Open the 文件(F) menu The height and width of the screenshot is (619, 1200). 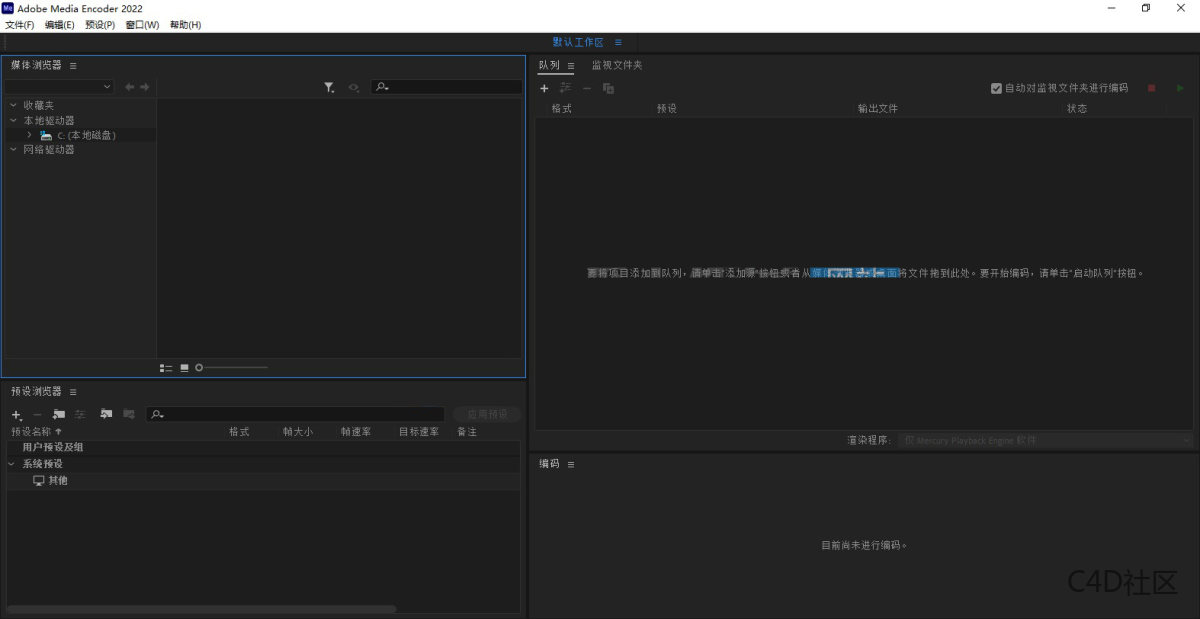tap(20, 24)
